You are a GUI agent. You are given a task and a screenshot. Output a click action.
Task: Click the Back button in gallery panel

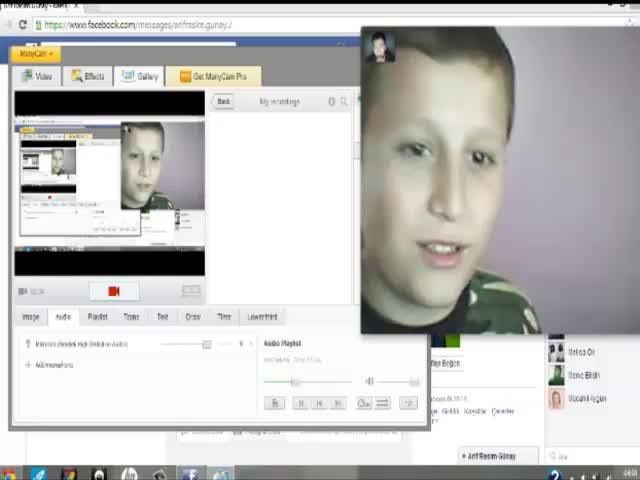[x=223, y=101]
